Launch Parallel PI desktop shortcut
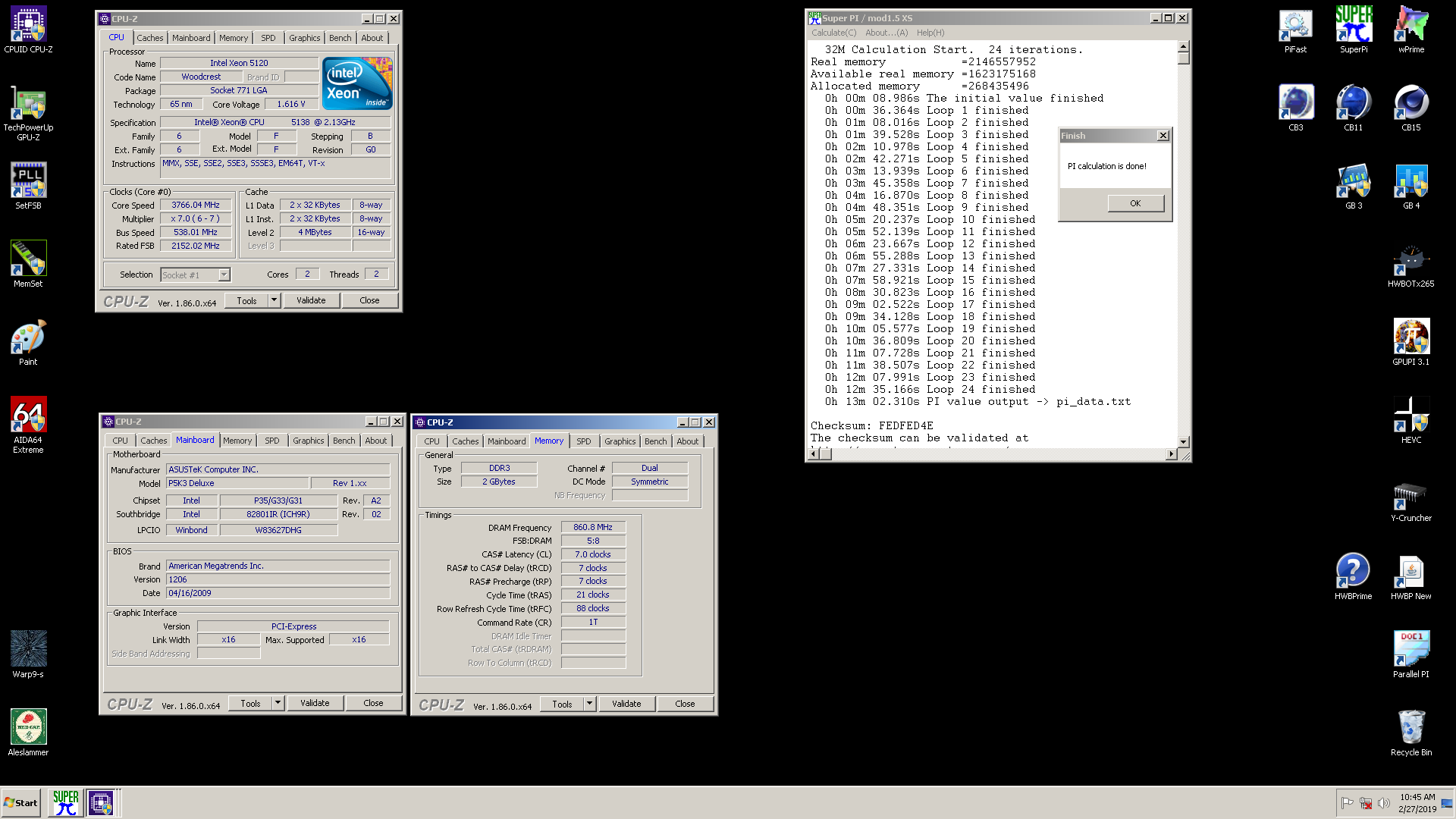Viewport: 1456px width, 819px height. [x=1411, y=655]
